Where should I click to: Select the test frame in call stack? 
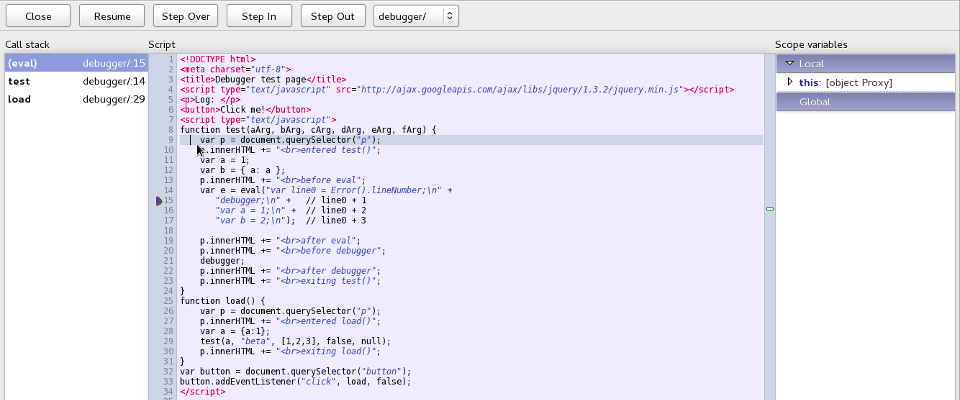tap(75, 81)
